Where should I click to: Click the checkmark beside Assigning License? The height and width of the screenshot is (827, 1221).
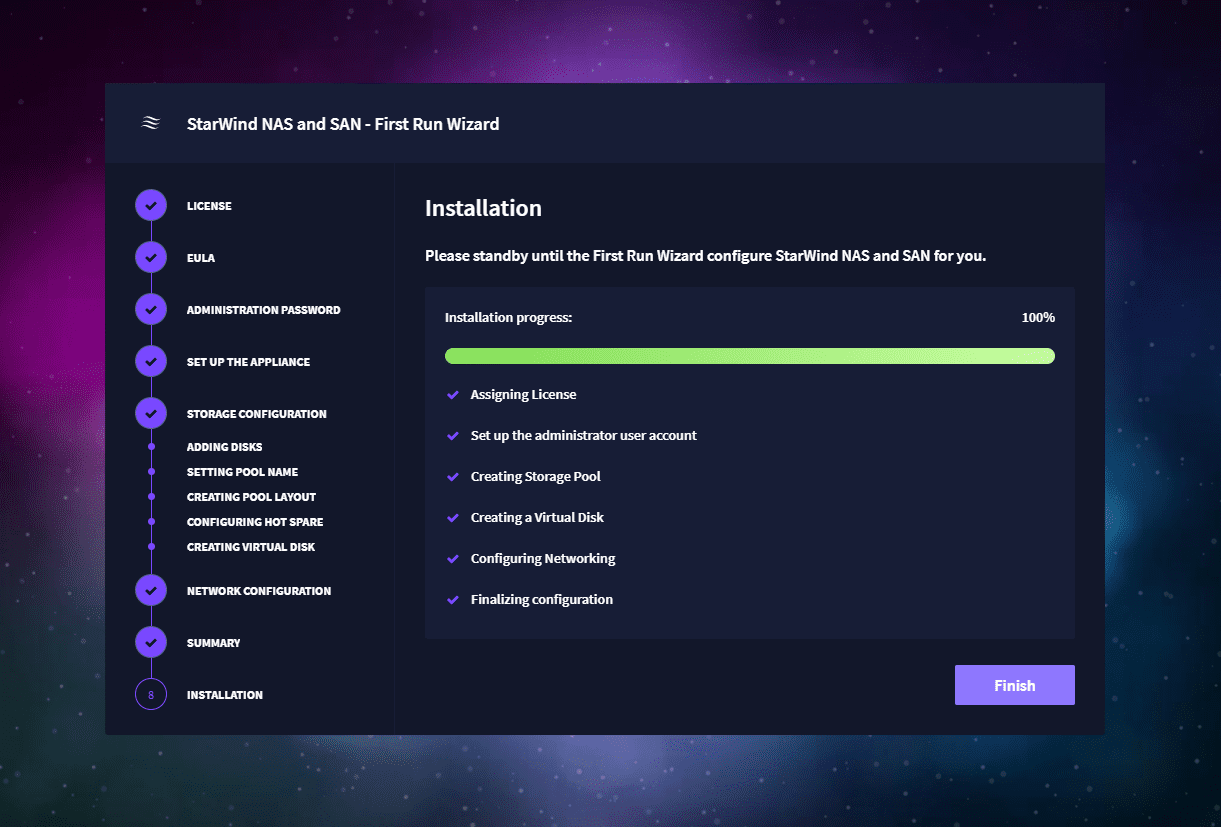point(453,395)
